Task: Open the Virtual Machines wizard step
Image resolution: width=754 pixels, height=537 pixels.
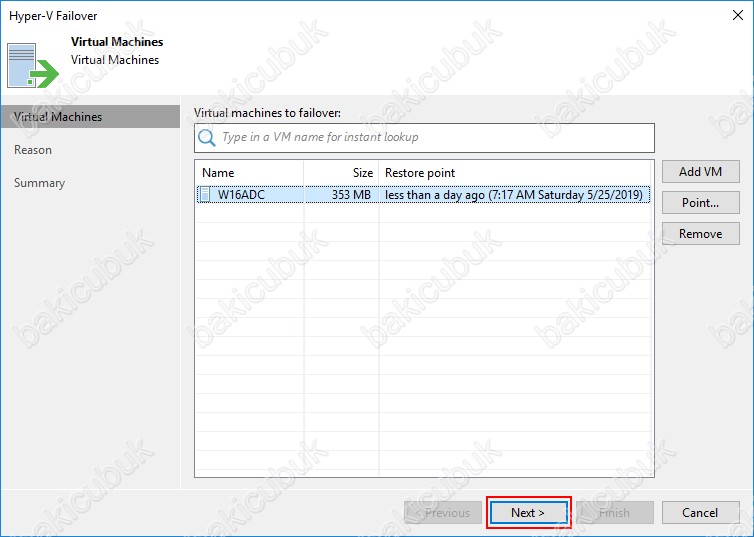Action: pos(58,117)
